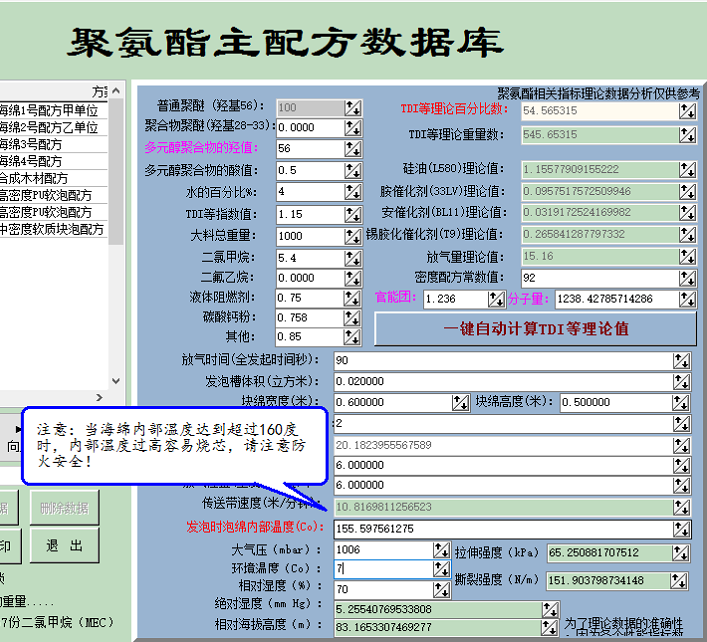
Task: Click stepper icon for 拉伸强度 (kPa)
Action: 680,553
